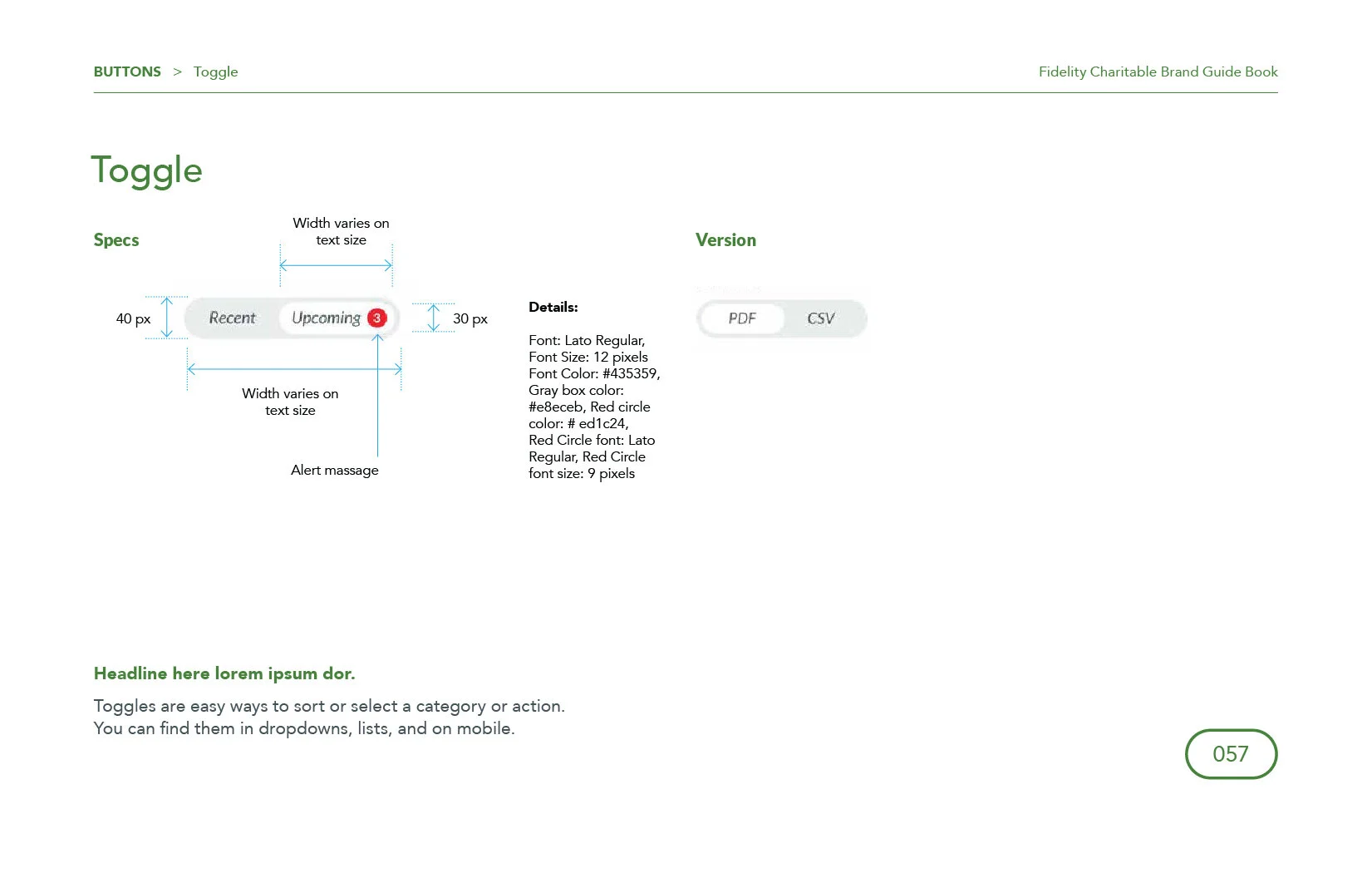Image resolution: width=1372 pixels, height=873 pixels.
Task: Click the large Toggle page title
Action: click(x=146, y=170)
